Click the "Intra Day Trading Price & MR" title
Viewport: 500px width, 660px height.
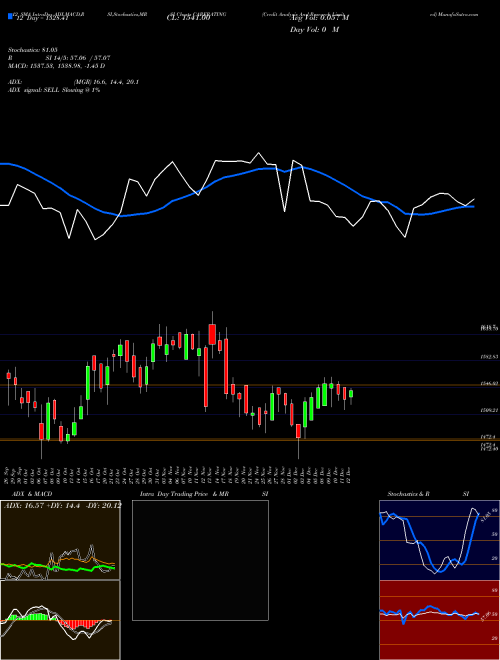pos(184,494)
